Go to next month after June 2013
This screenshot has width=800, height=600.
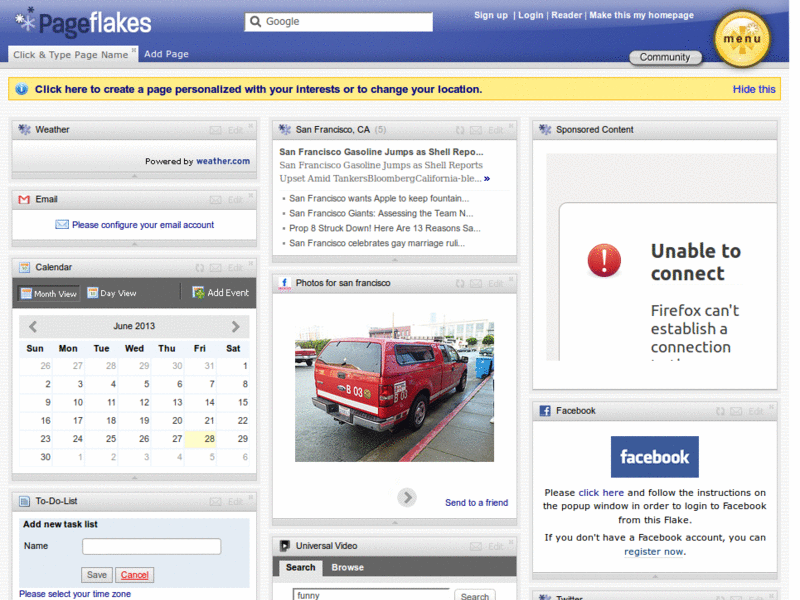click(x=235, y=326)
